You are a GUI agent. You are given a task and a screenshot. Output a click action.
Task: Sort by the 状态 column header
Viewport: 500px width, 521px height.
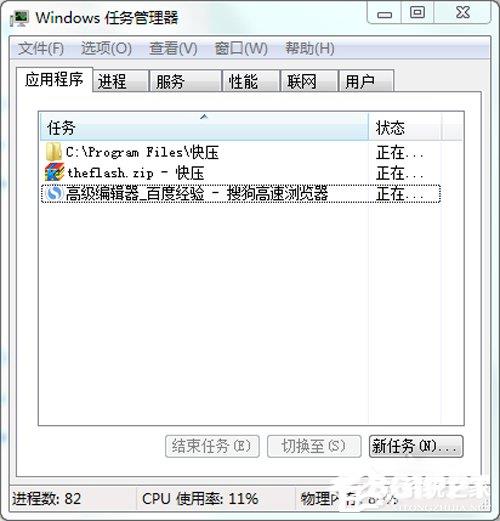click(405, 127)
